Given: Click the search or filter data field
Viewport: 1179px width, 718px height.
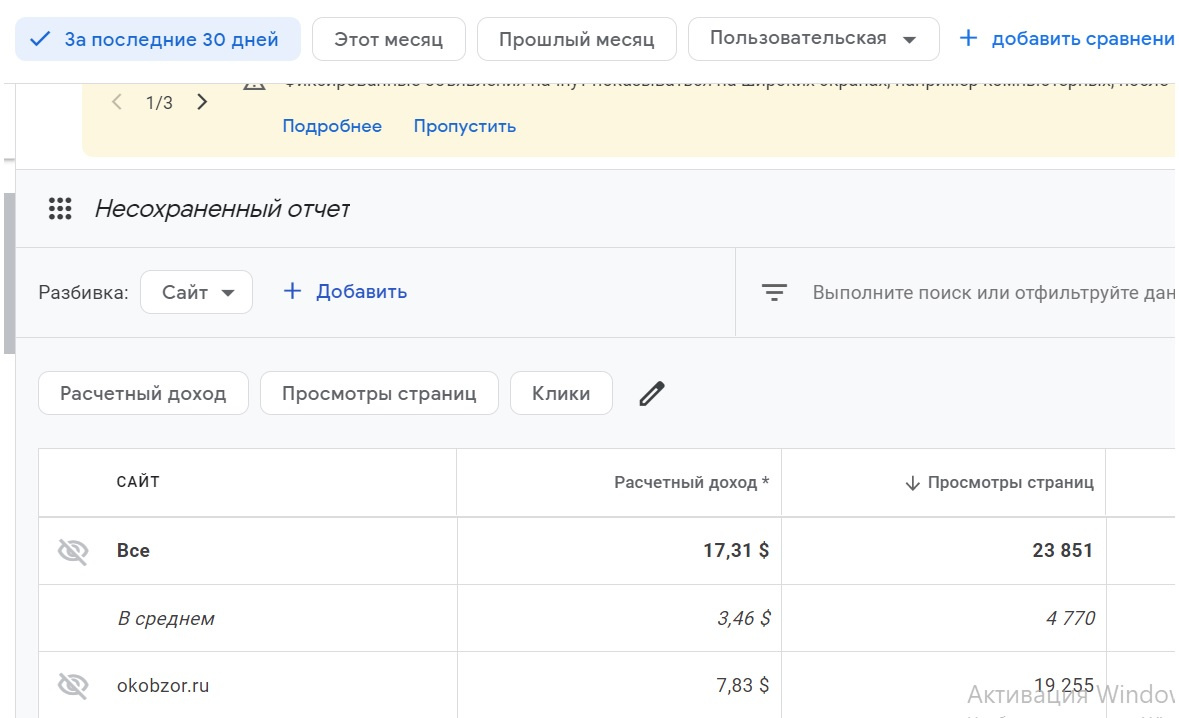Looking at the screenshot, I should 990,293.
